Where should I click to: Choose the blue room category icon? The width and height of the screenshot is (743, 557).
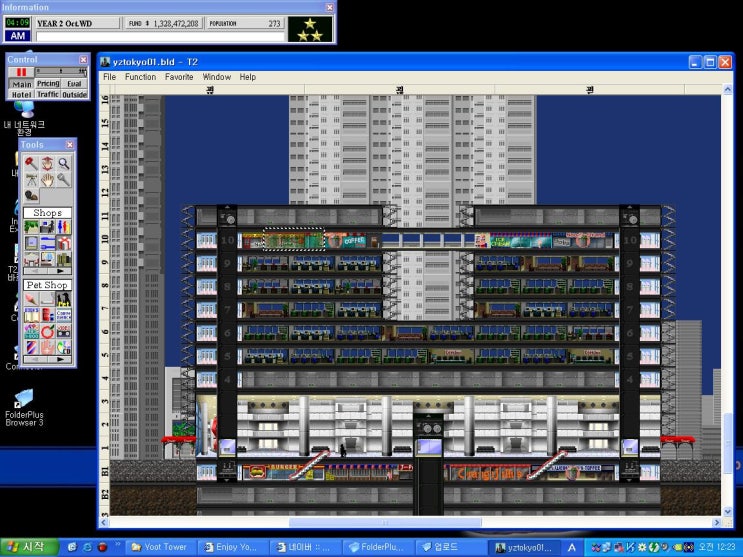31,243
